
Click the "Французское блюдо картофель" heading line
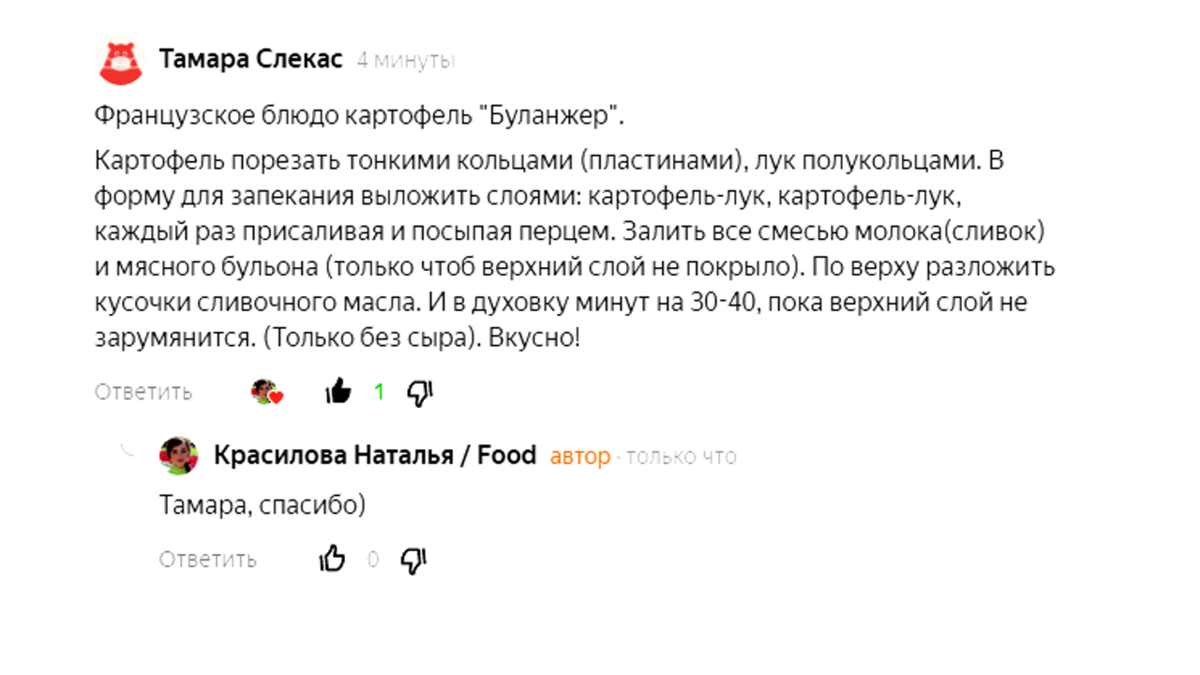pos(359,116)
